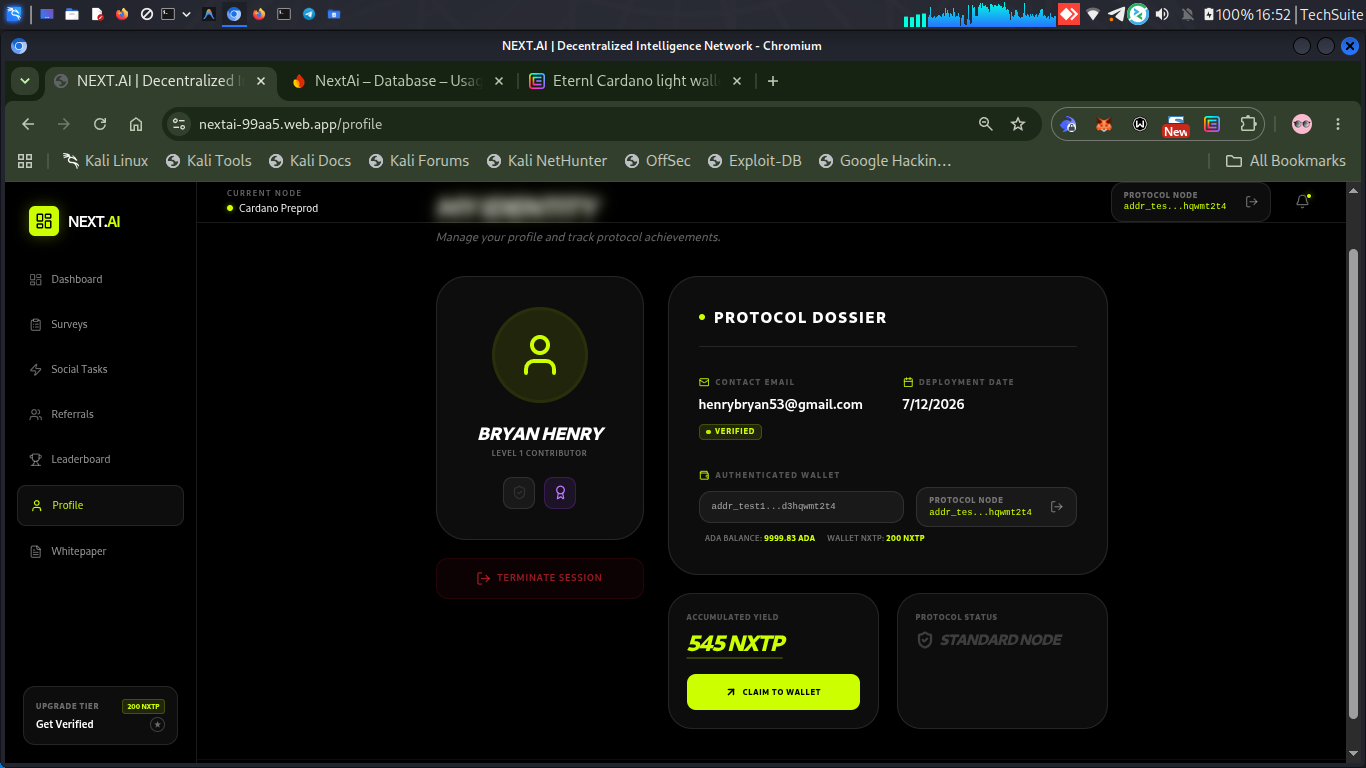
Task: Open the notification bell in the app header
Action: (x=1302, y=201)
